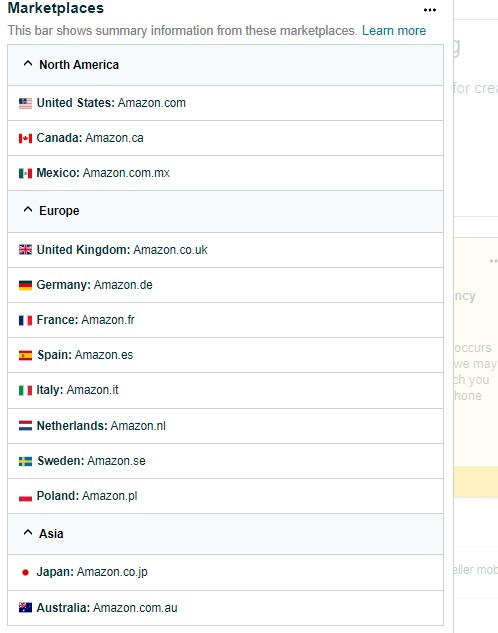Click the Canada flag icon

click(25, 138)
